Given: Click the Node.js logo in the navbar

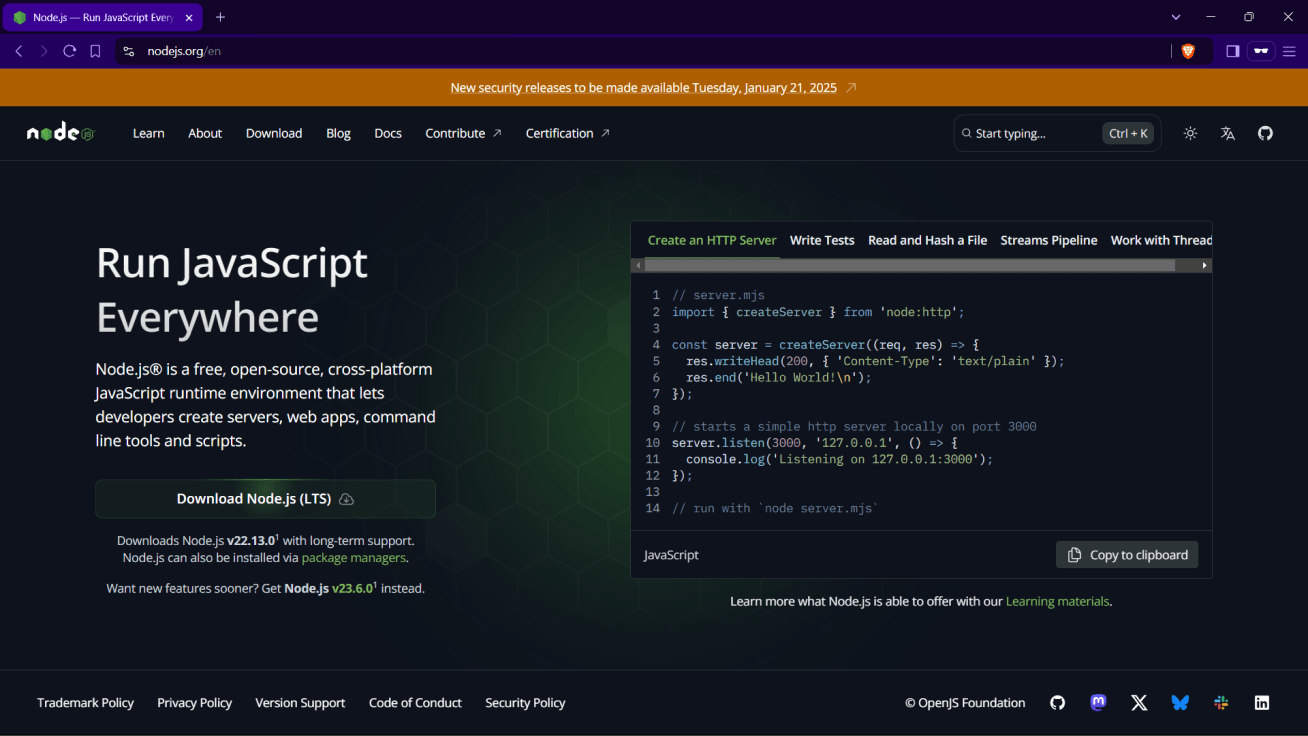Looking at the screenshot, I should click(60, 133).
